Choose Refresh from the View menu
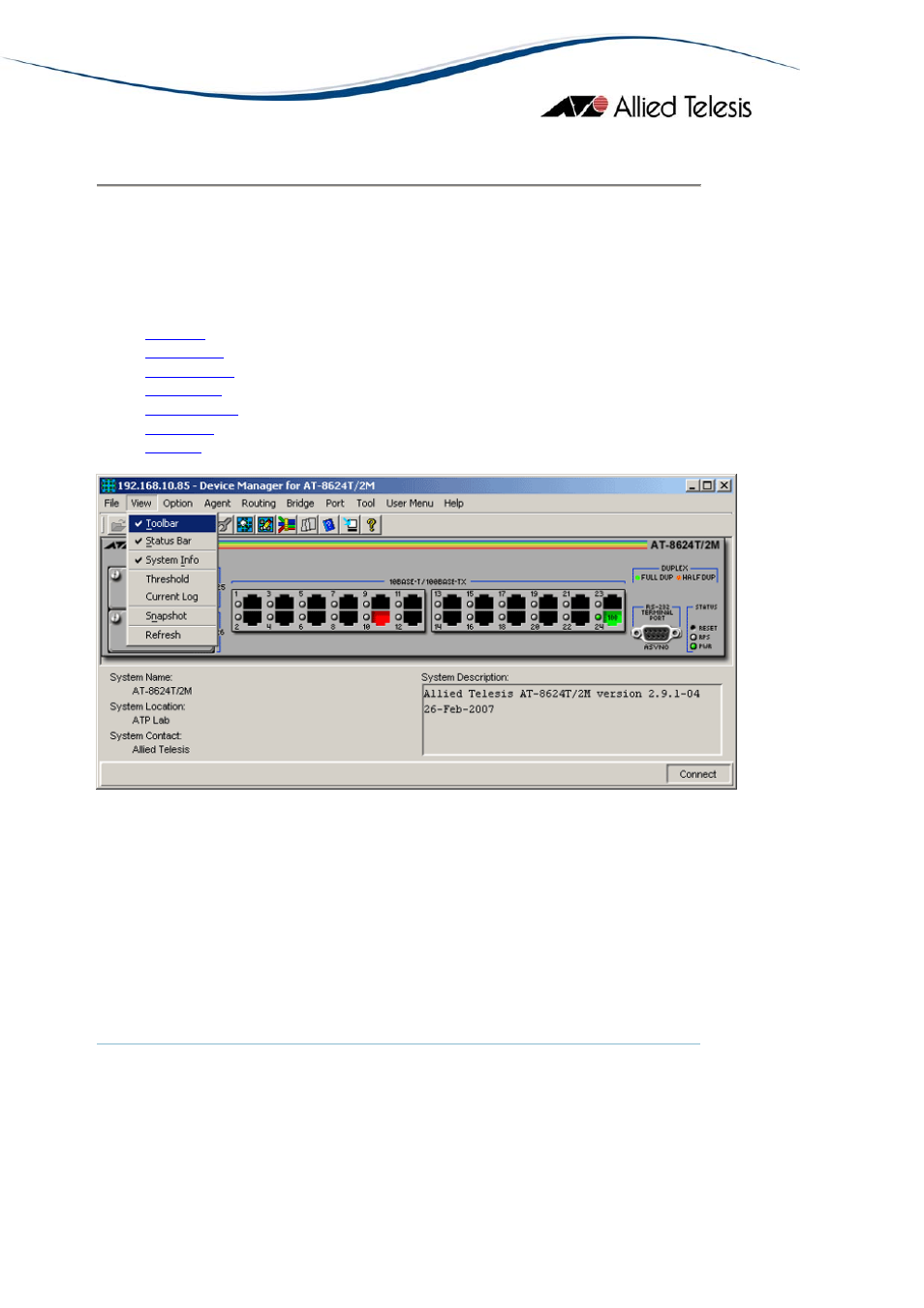Viewport: 924px width, 1308px height. tap(171, 636)
